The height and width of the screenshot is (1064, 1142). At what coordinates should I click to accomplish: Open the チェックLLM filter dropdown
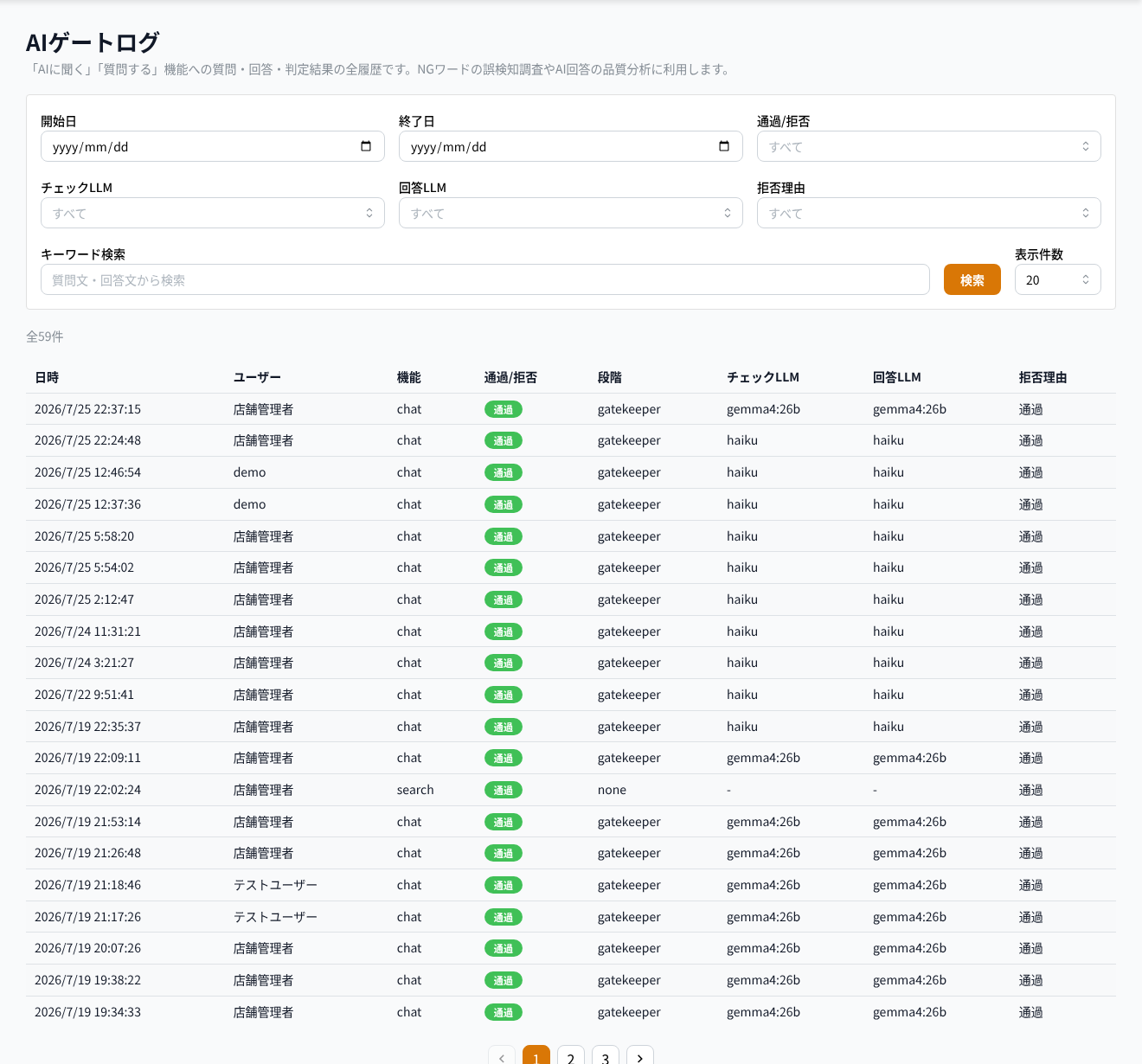[x=213, y=213]
